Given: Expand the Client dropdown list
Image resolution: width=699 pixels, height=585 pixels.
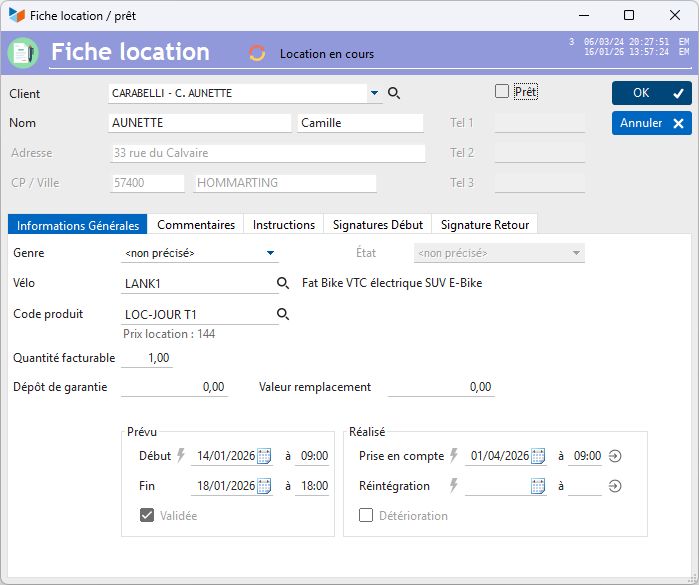Looking at the screenshot, I should 374,93.
